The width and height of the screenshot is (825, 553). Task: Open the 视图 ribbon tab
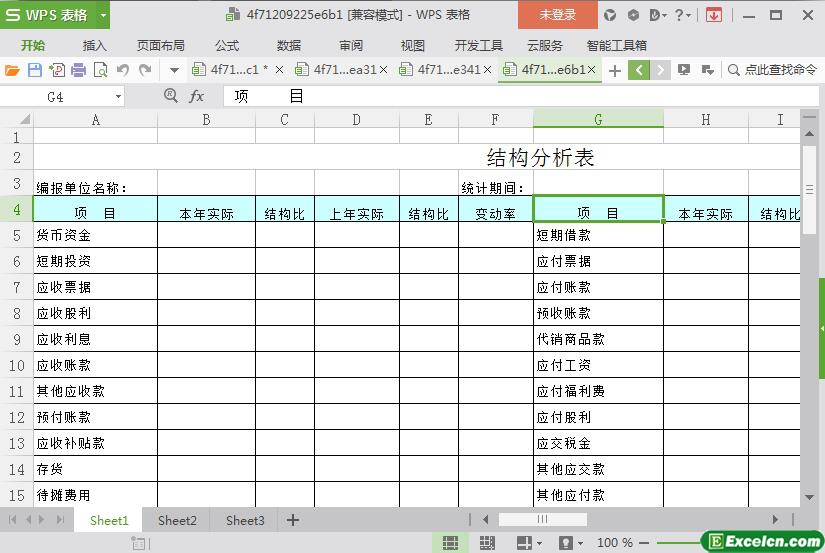click(412, 46)
